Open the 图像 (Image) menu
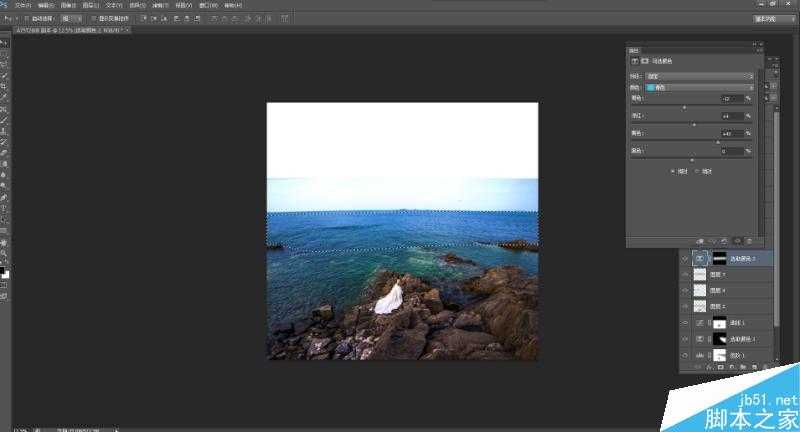The height and width of the screenshot is (432, 800). tap(68, 5)
